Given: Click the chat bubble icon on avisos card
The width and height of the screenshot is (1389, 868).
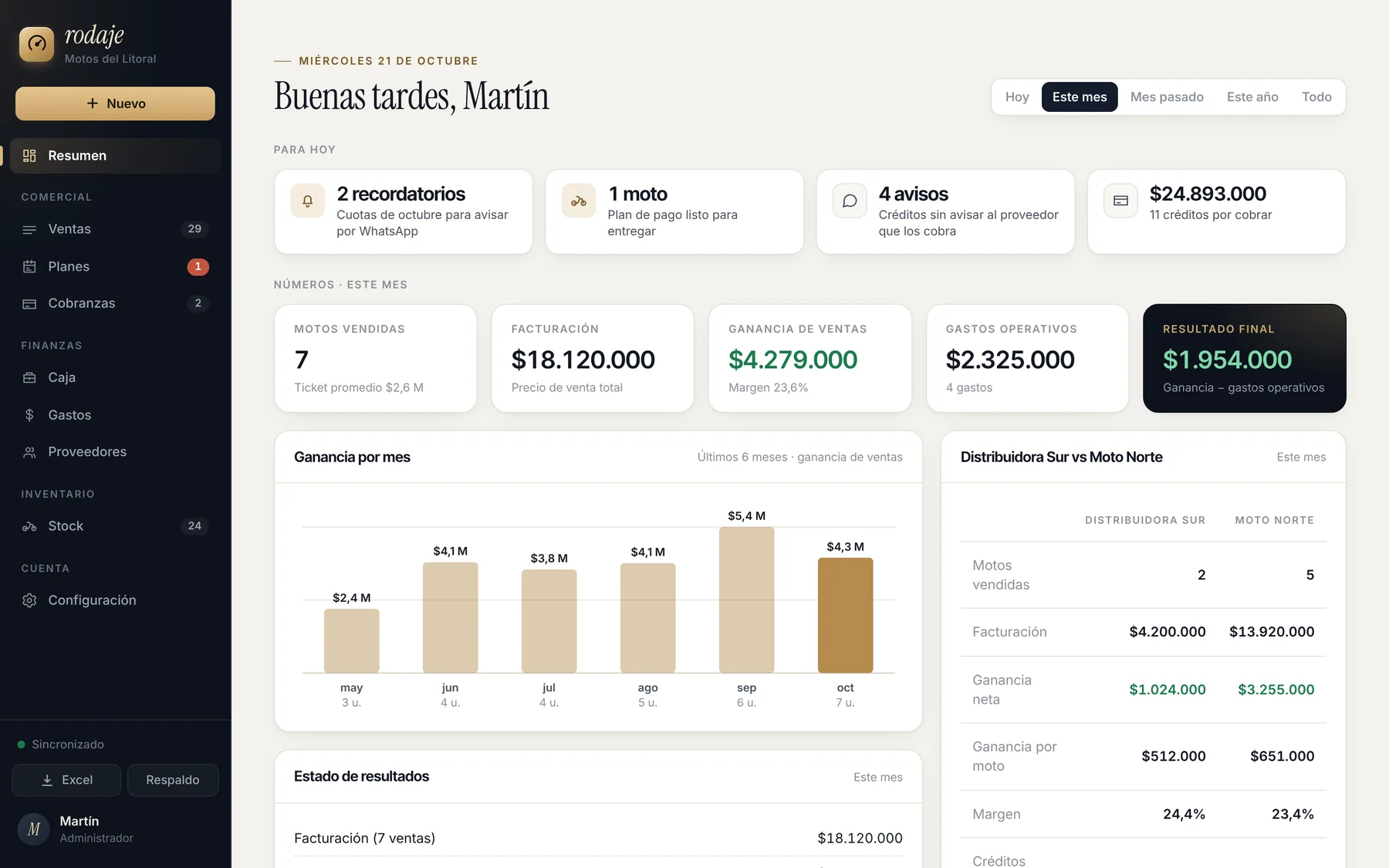Looking at the screenshot, I should tap(850, 201).
